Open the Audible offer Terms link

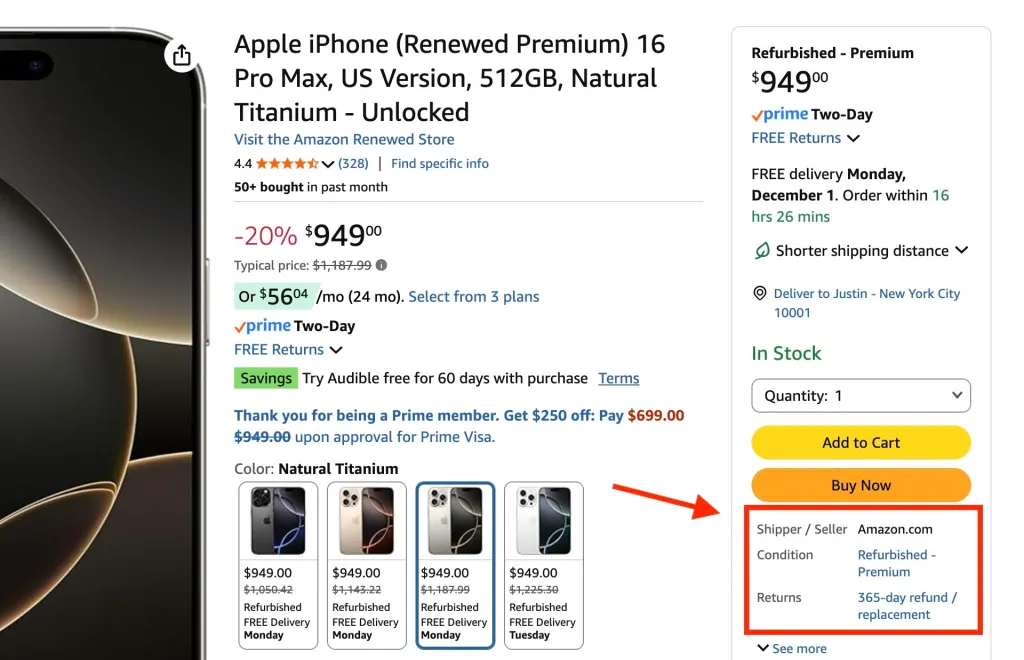(x=618, y=378)
